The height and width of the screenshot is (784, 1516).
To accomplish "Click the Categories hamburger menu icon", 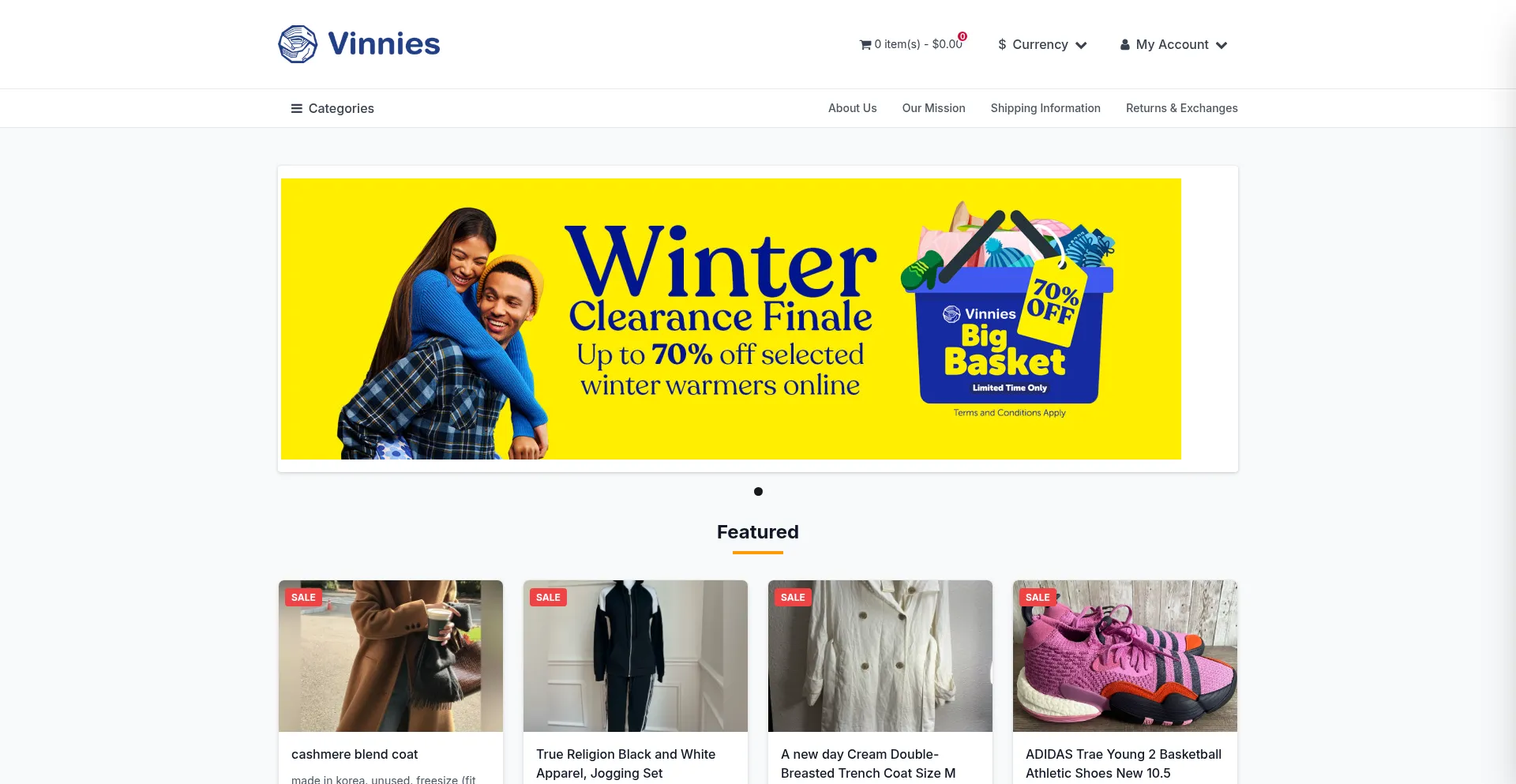I will point(297,109).
